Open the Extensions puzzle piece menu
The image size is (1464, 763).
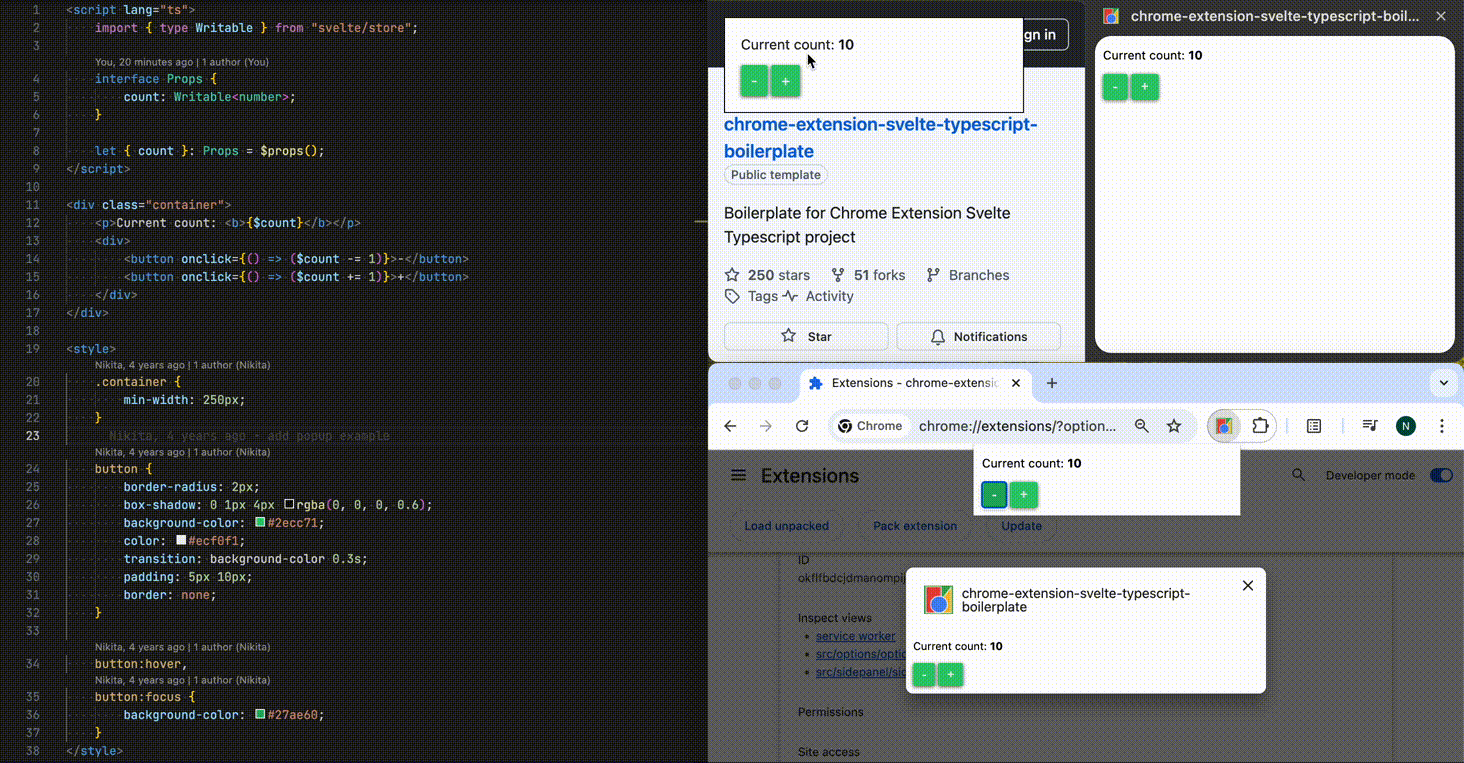click(1260, 426)
